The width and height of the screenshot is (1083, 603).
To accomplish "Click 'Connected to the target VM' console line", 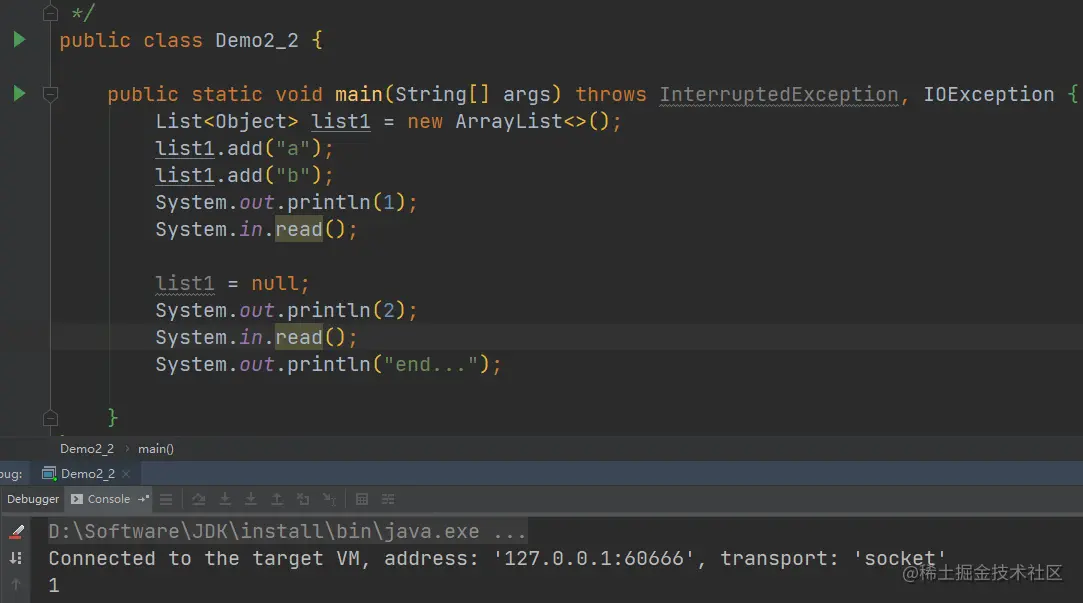I will pyautogui.click(x=497, y=558).
